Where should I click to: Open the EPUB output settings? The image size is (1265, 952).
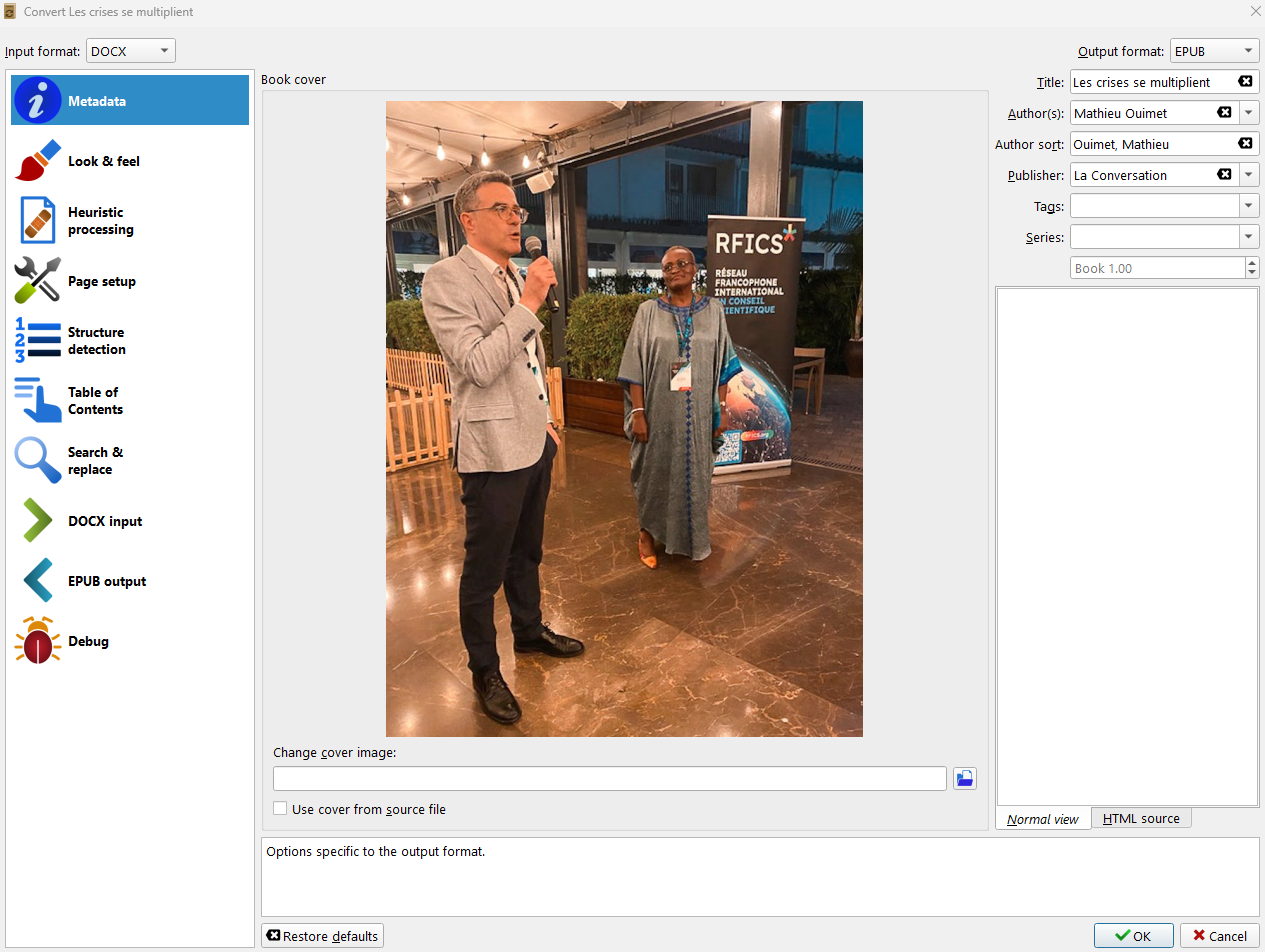pyautogui.click(x=129, y=580)
